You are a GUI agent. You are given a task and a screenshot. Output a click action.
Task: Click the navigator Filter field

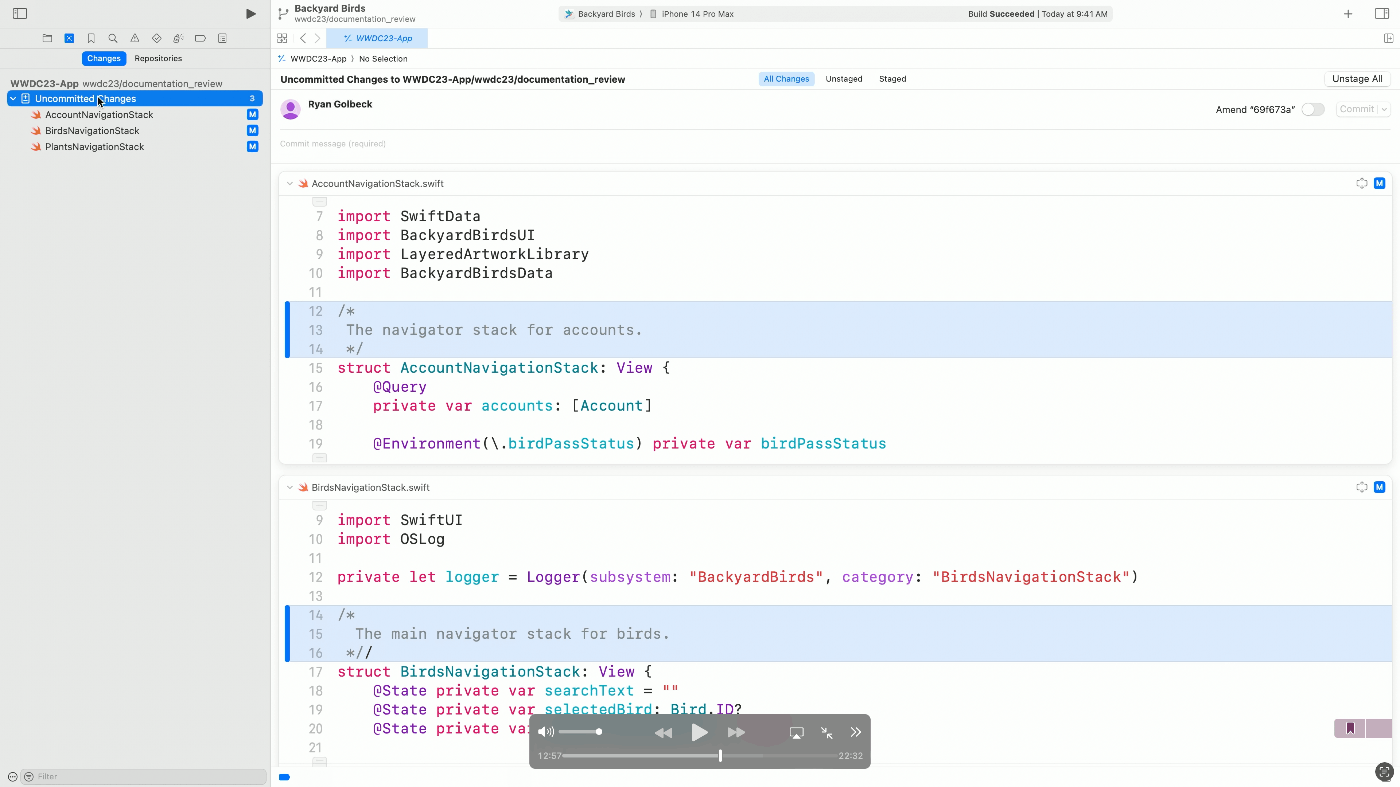(x=142, y=776)
